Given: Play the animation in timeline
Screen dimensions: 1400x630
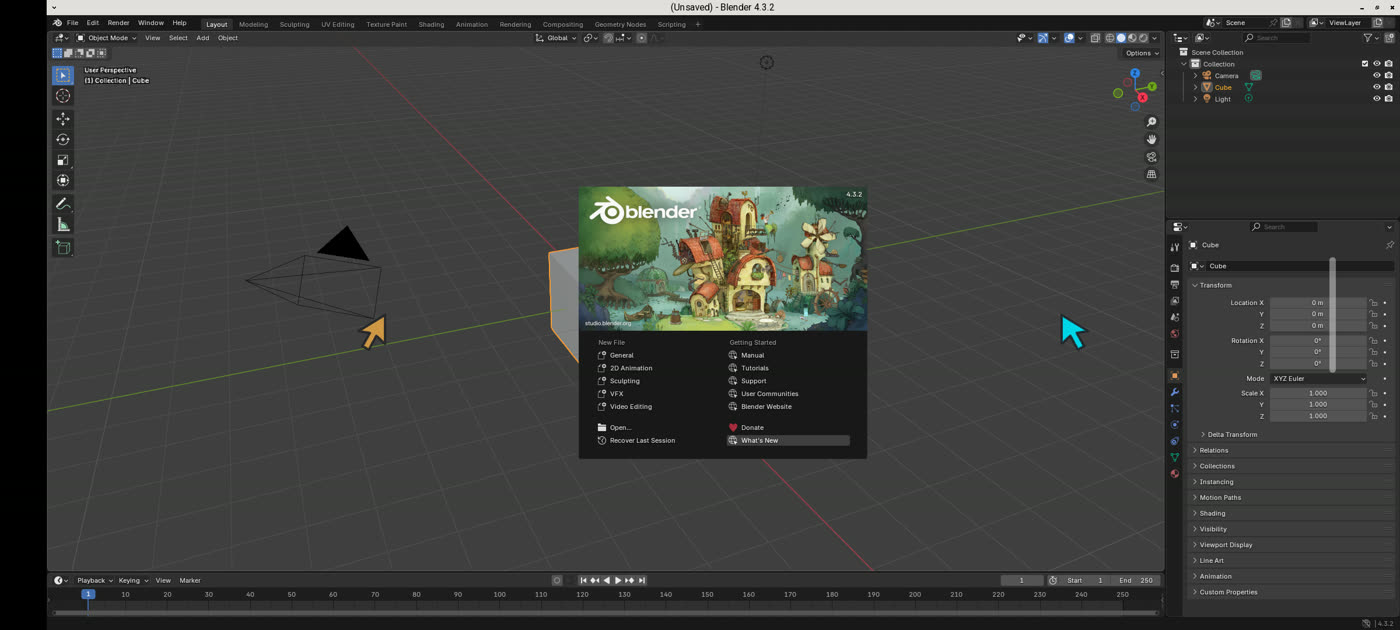Looking at the screenshot, I should click(x=618, y=580).
